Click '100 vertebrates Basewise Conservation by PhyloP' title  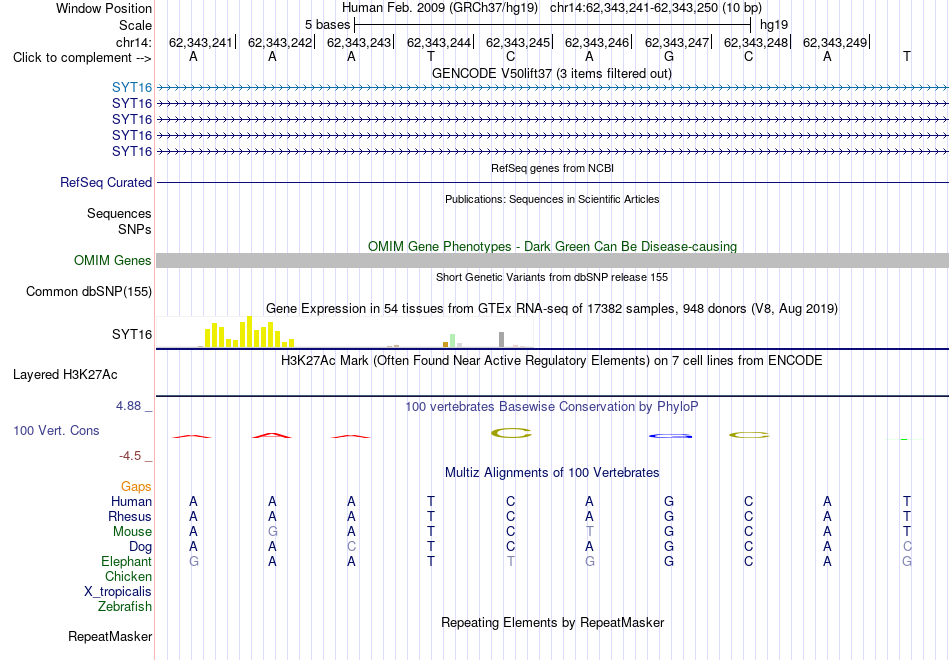pos(551,407)
